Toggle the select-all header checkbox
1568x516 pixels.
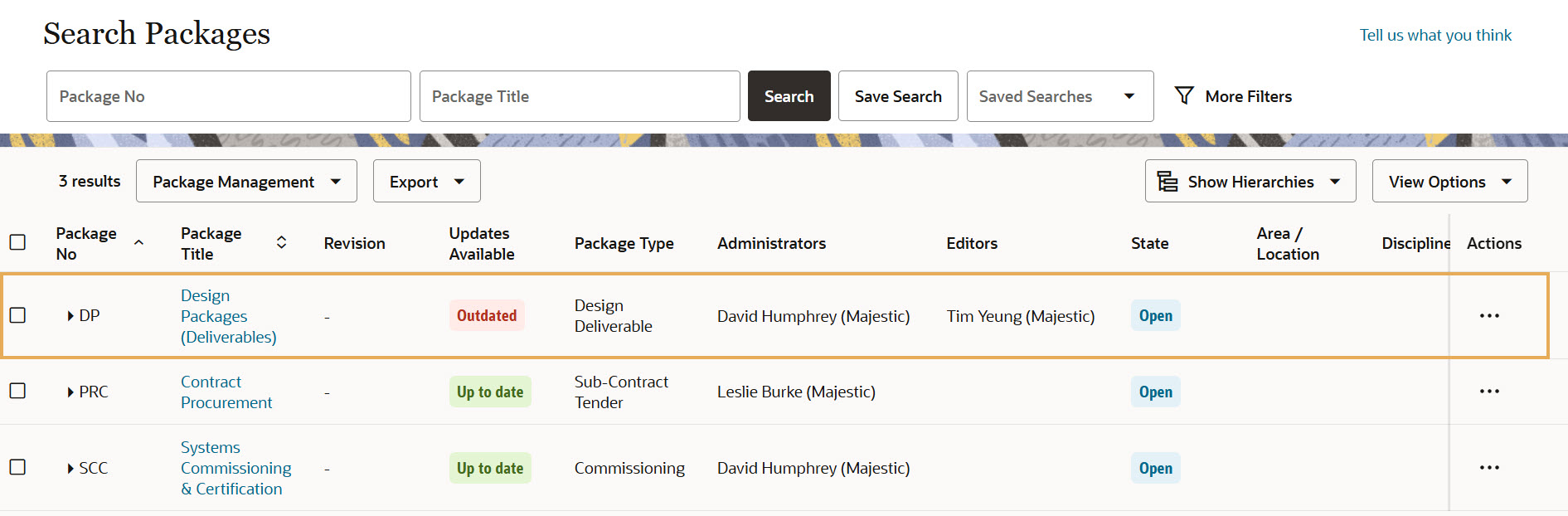(x=17, y=242)
